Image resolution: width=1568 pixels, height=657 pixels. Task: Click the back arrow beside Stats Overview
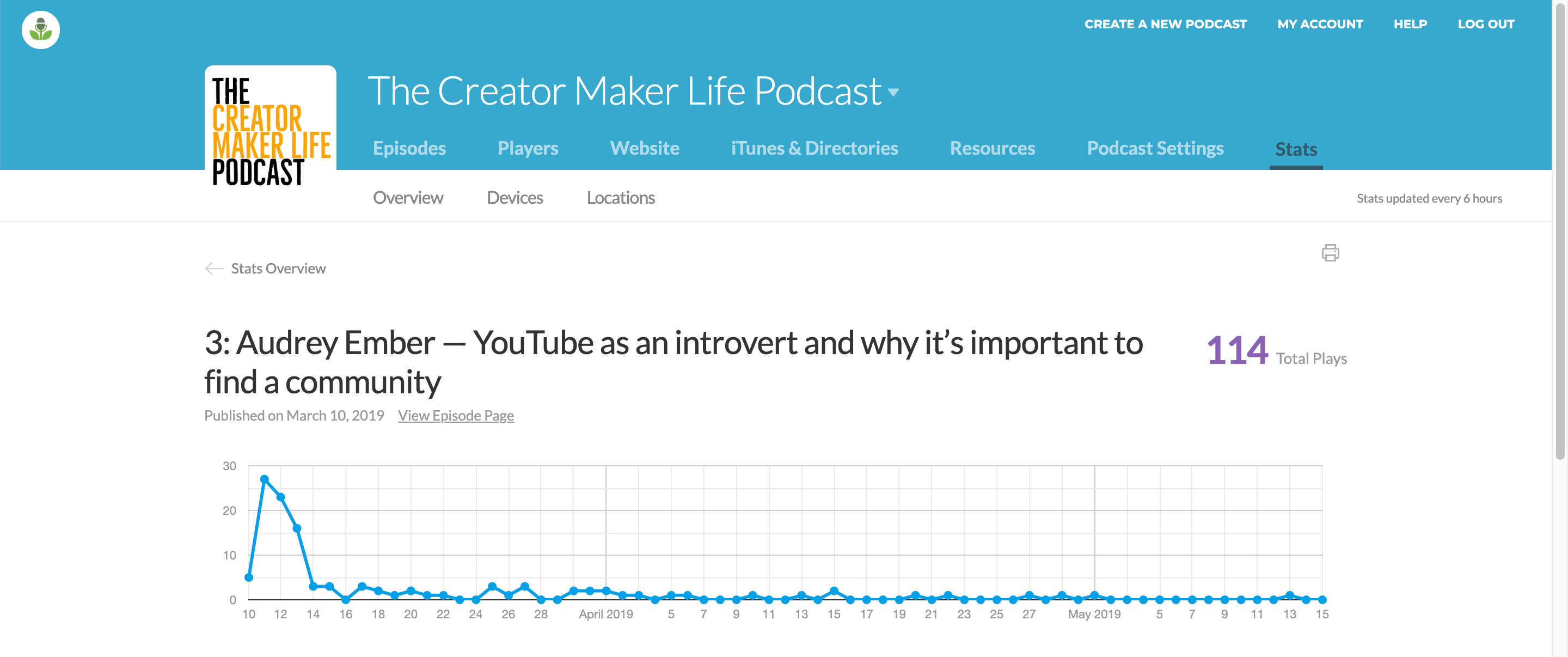(213, 269)
